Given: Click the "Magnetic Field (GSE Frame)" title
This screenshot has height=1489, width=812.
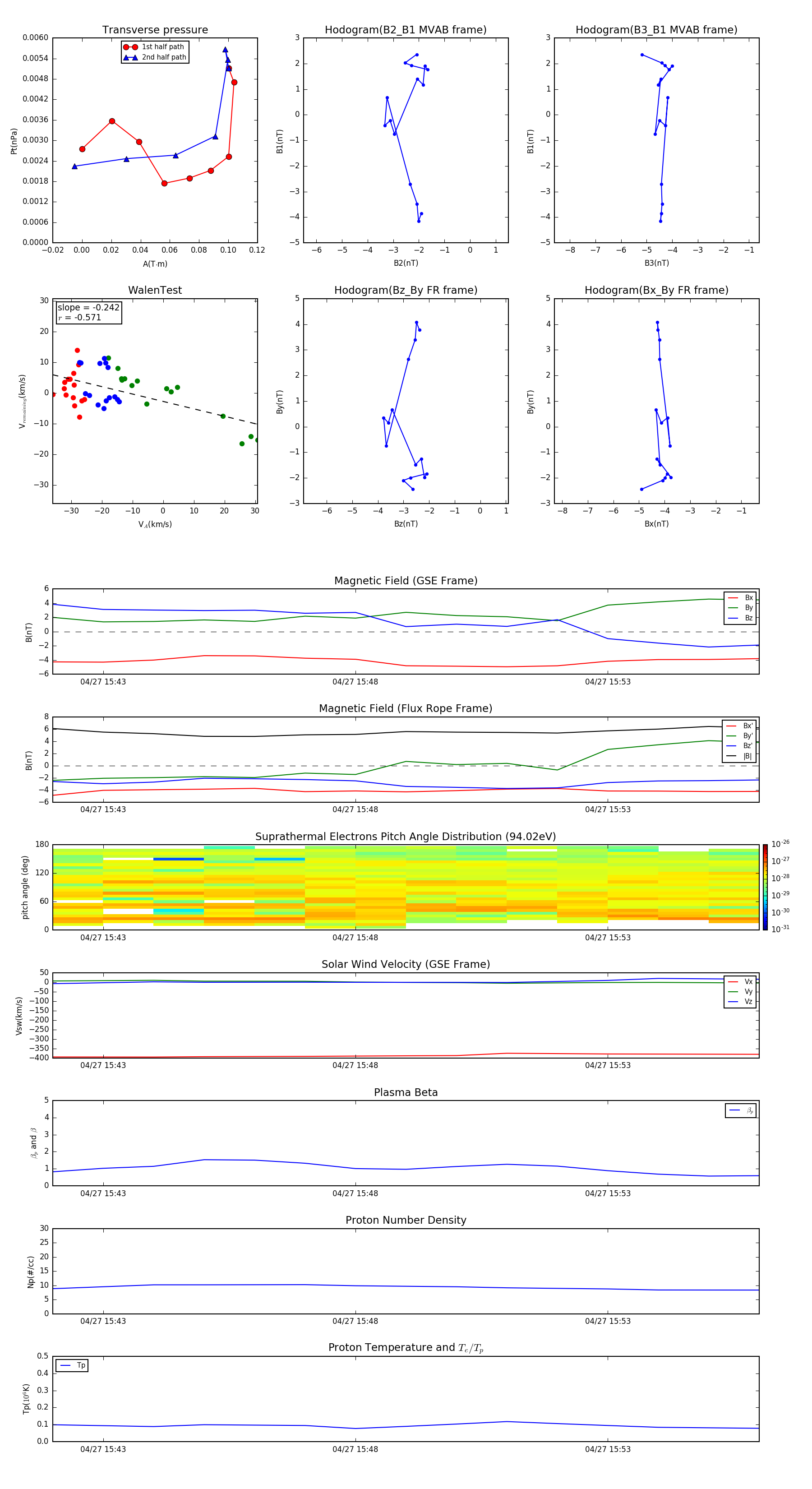Looking at the screenshot, I should click(x=406, y=581).
